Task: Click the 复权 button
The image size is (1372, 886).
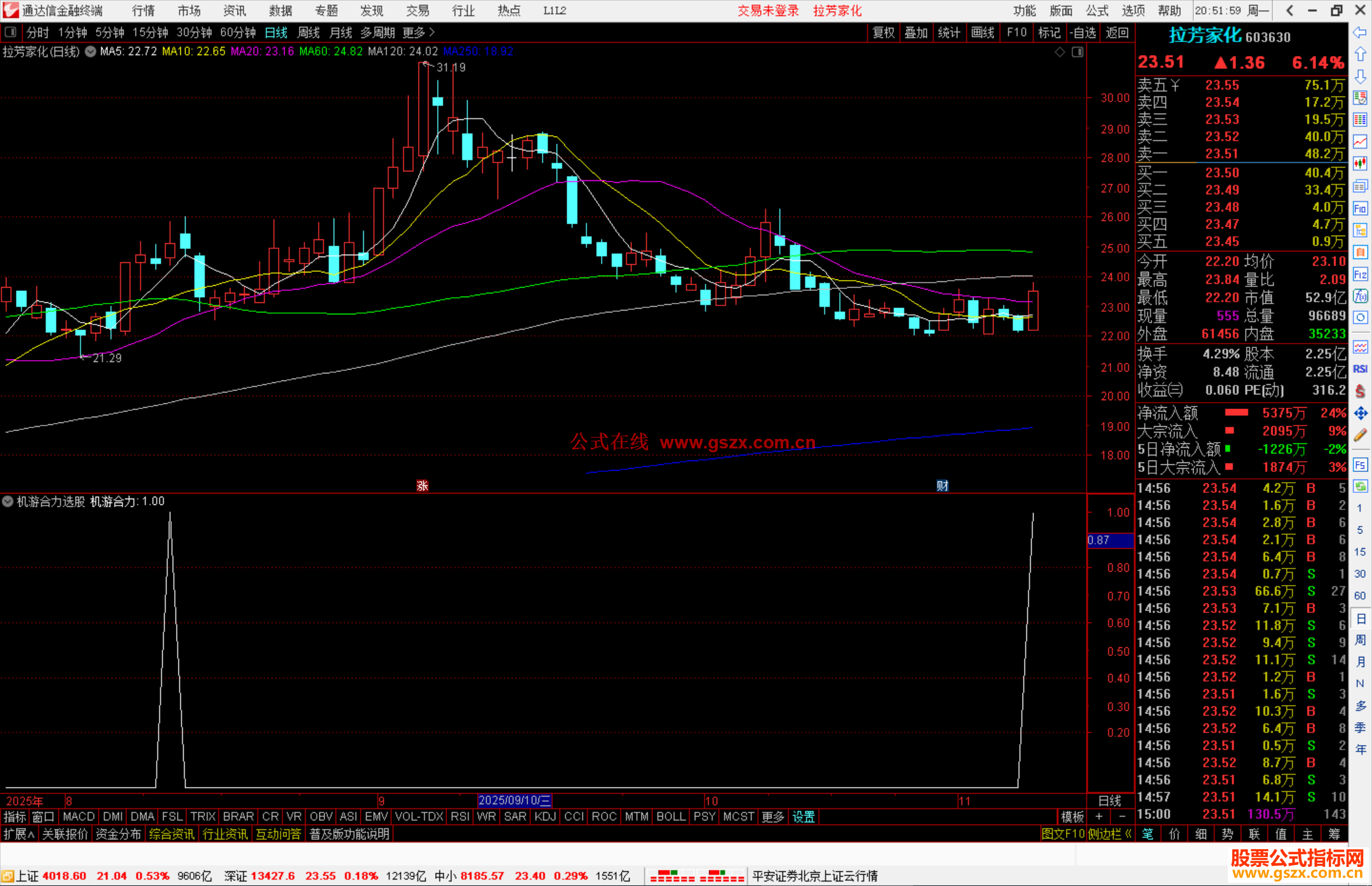Action: tap(883, 32)
